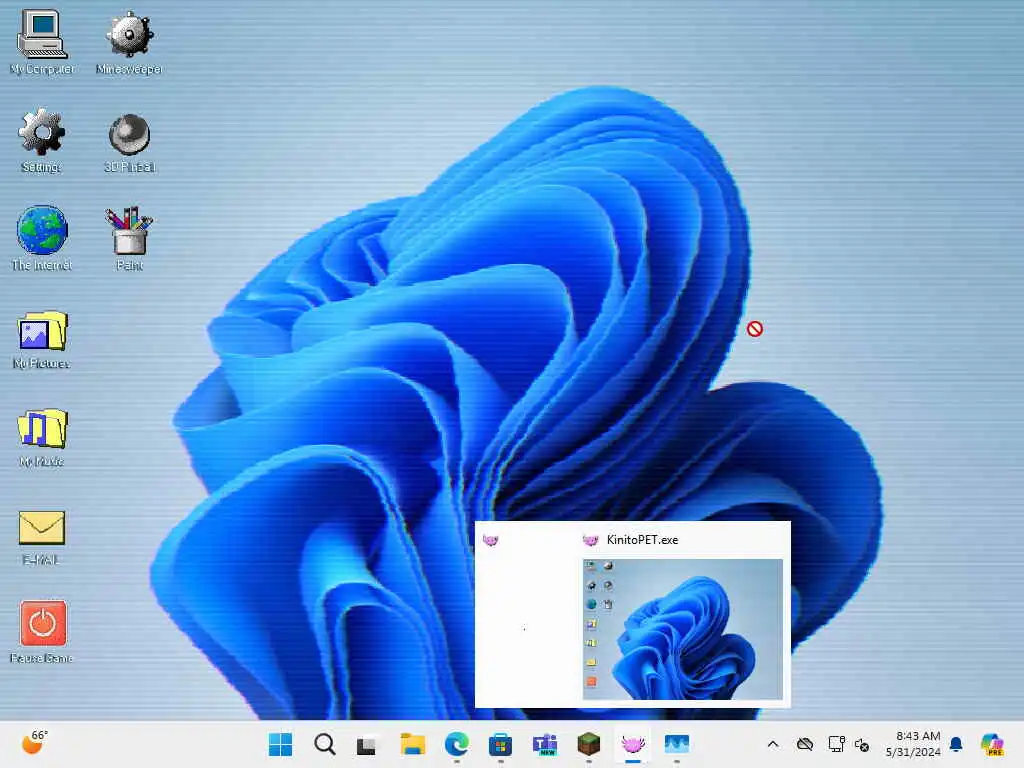Click the KinitoPET.exe preview title
1024x768 pixels.
point(642,539)
